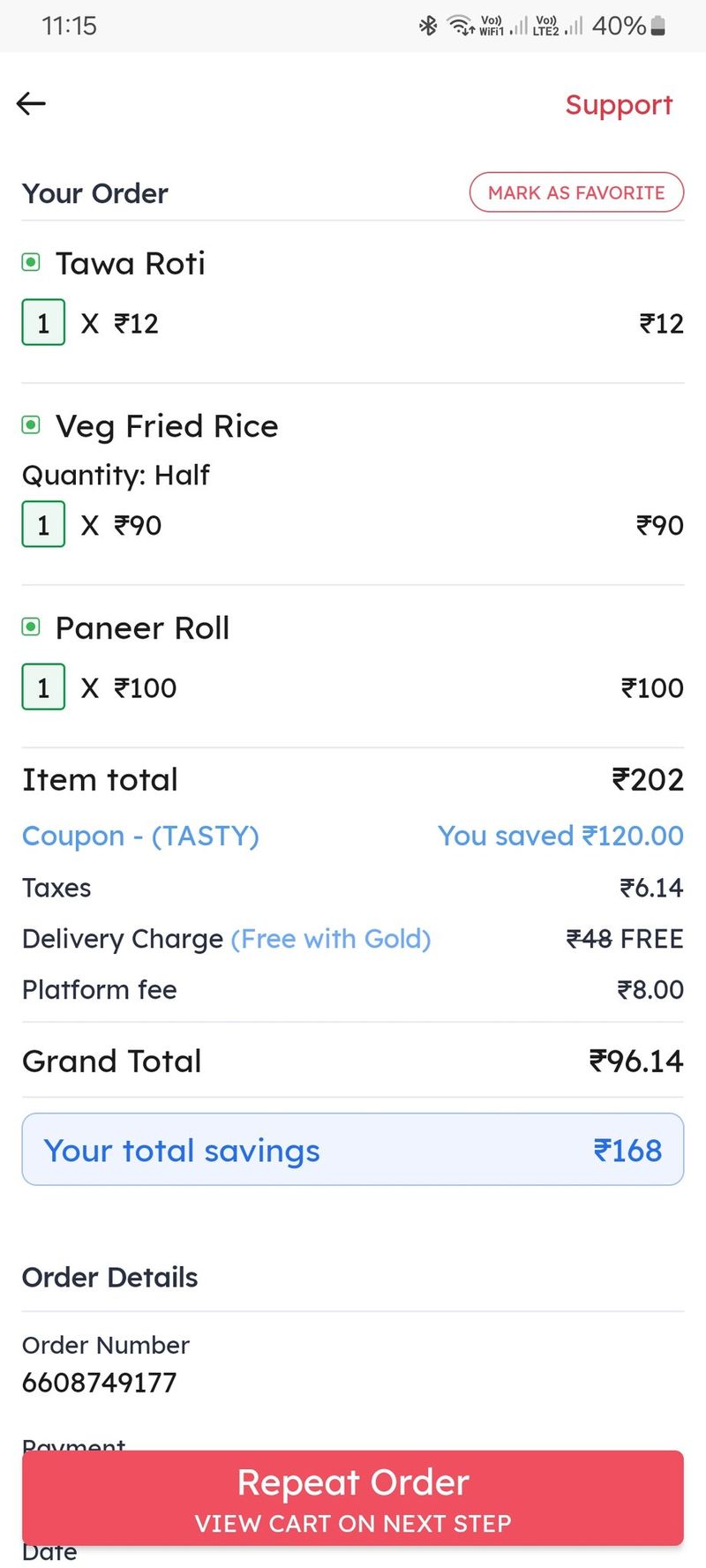Tap the Bluetooth status icon
This screenshot has width=706, height=1568.
point(428,26)
